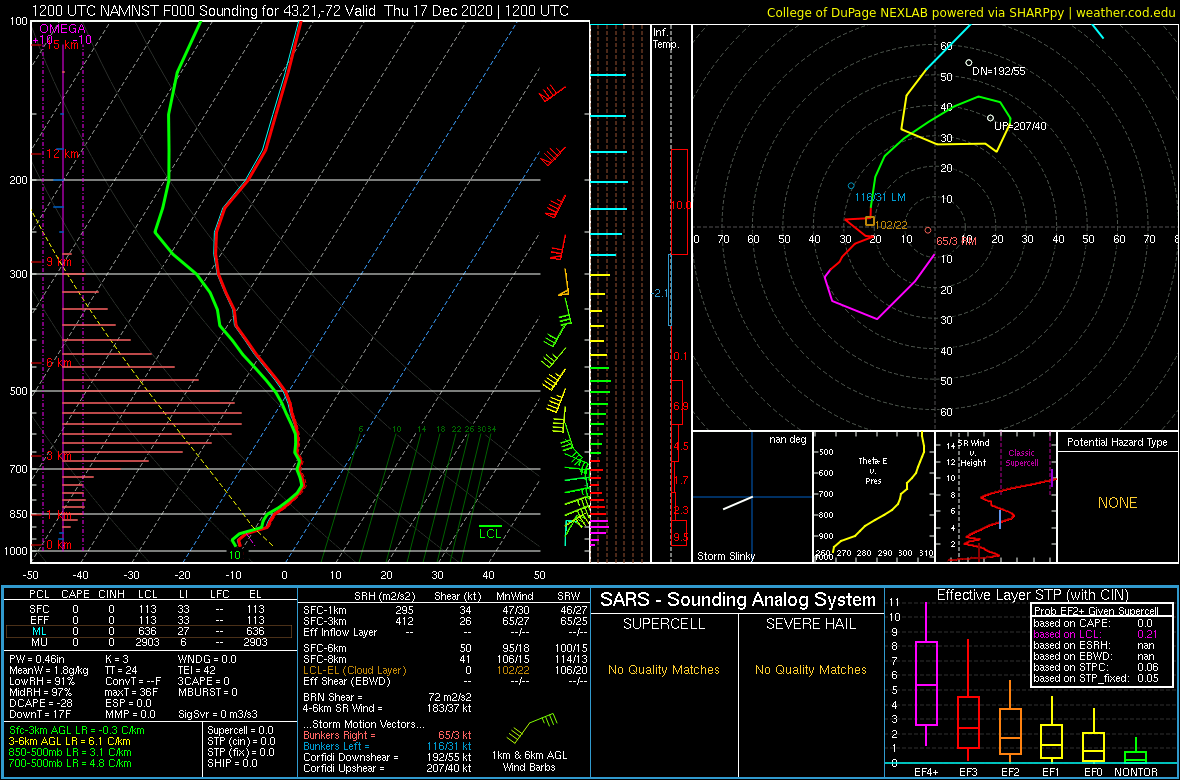
Task: Click the Bunkers Right storm motion line
Action: [386, 736]
